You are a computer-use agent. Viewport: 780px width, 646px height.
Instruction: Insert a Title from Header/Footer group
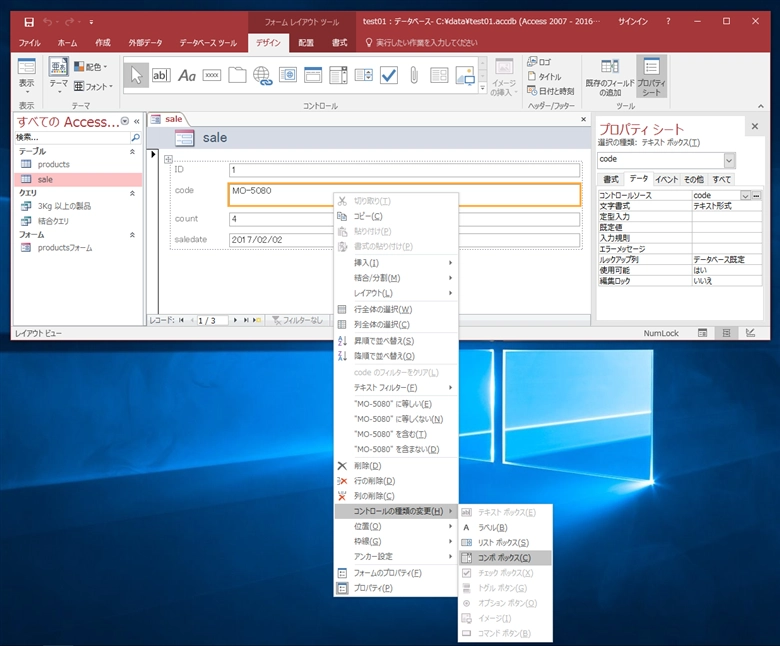[x=544, y=77]
